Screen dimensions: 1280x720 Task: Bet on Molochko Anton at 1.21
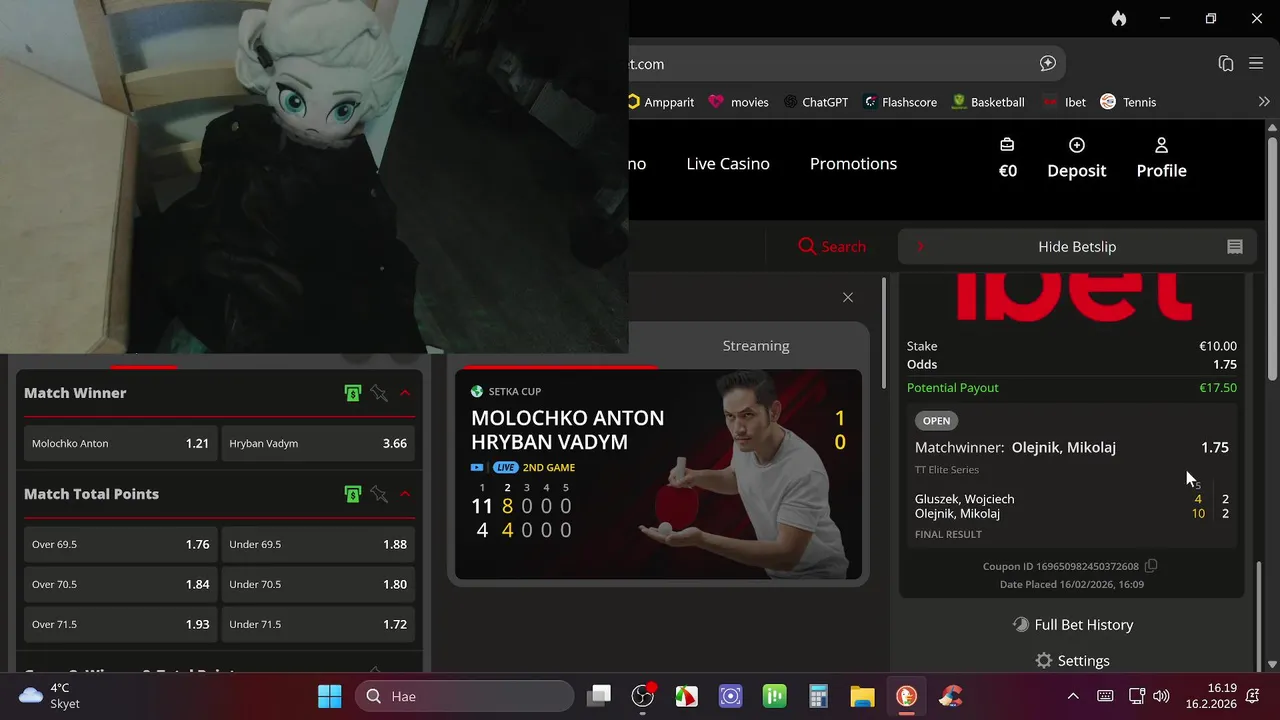[x=120, y=443]
